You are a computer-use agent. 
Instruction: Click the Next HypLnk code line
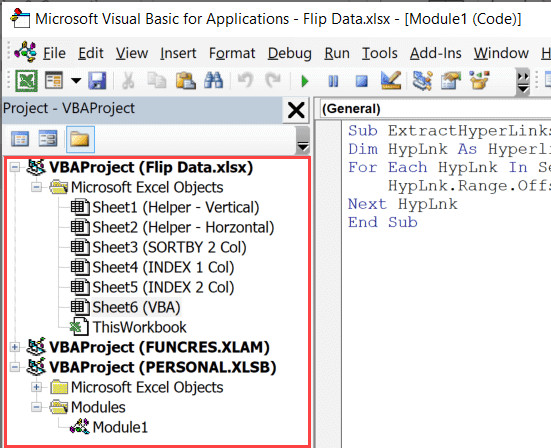(403, 204)
